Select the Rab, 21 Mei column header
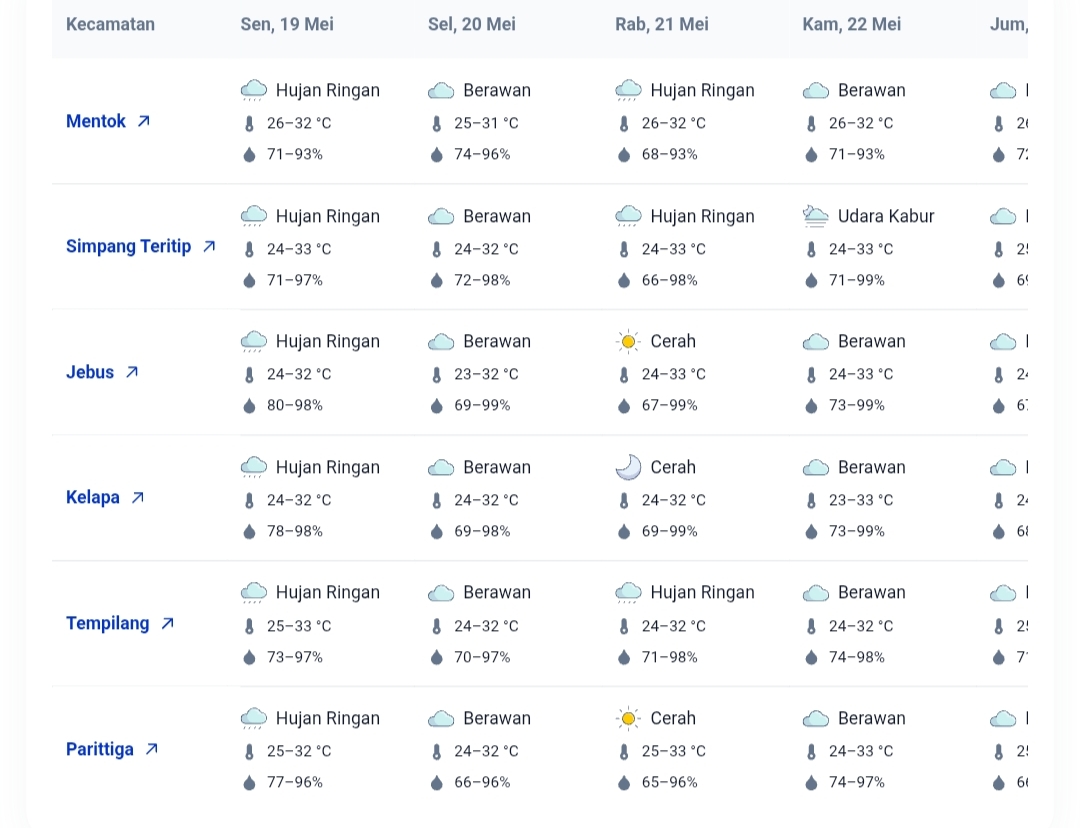Image resolution: width=1080 pixels, height=828 pixels. point(661,24)
